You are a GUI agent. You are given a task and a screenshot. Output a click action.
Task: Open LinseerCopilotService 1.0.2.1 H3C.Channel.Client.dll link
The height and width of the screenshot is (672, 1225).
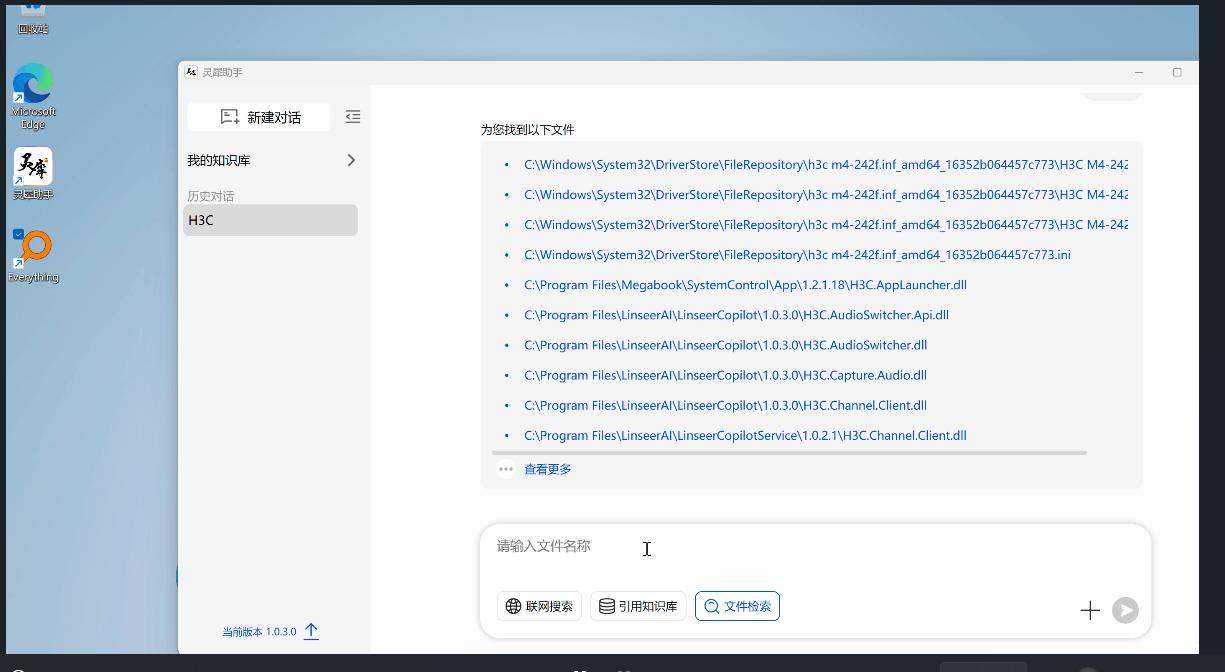click(745, 435)
